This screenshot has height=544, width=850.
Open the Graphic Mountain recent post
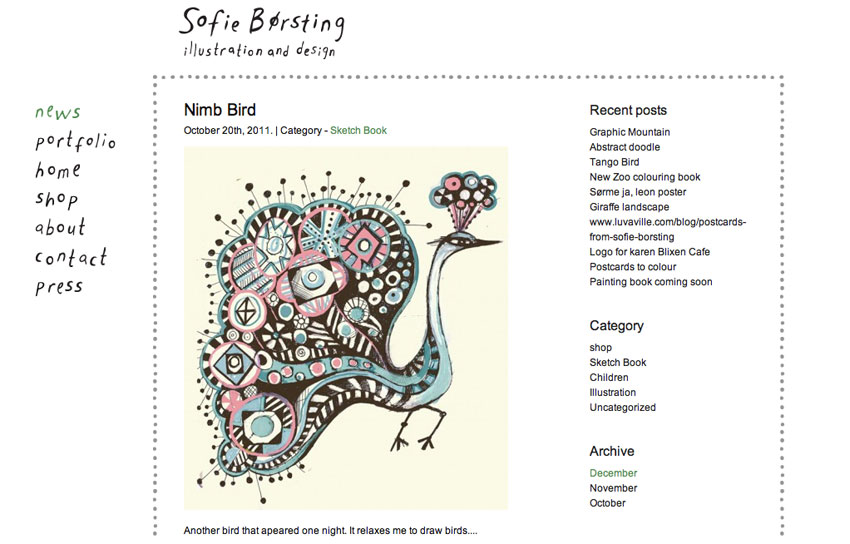pos(629,132)
